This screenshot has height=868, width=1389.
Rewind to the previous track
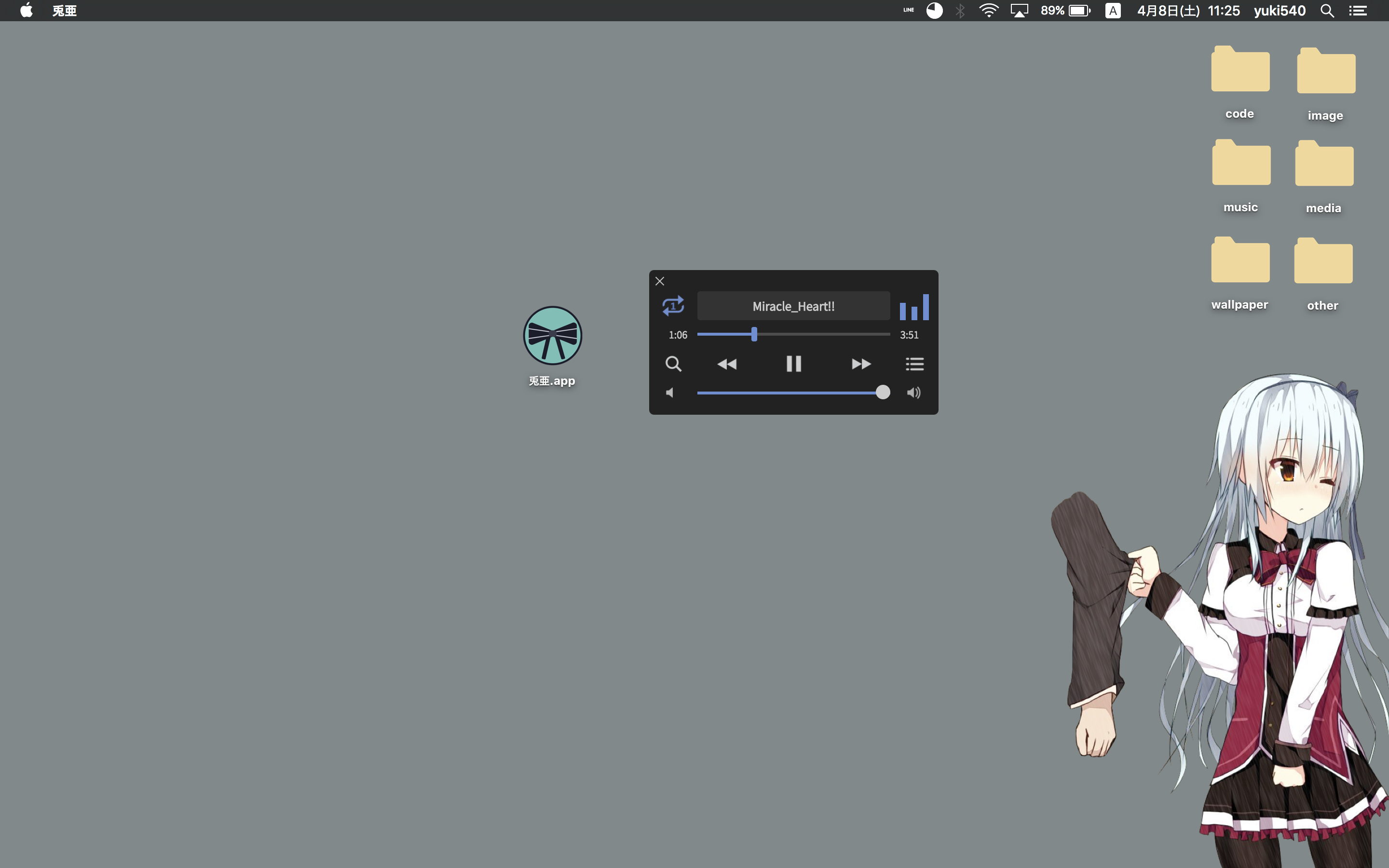pyautogui.click(x=727, y=364)
